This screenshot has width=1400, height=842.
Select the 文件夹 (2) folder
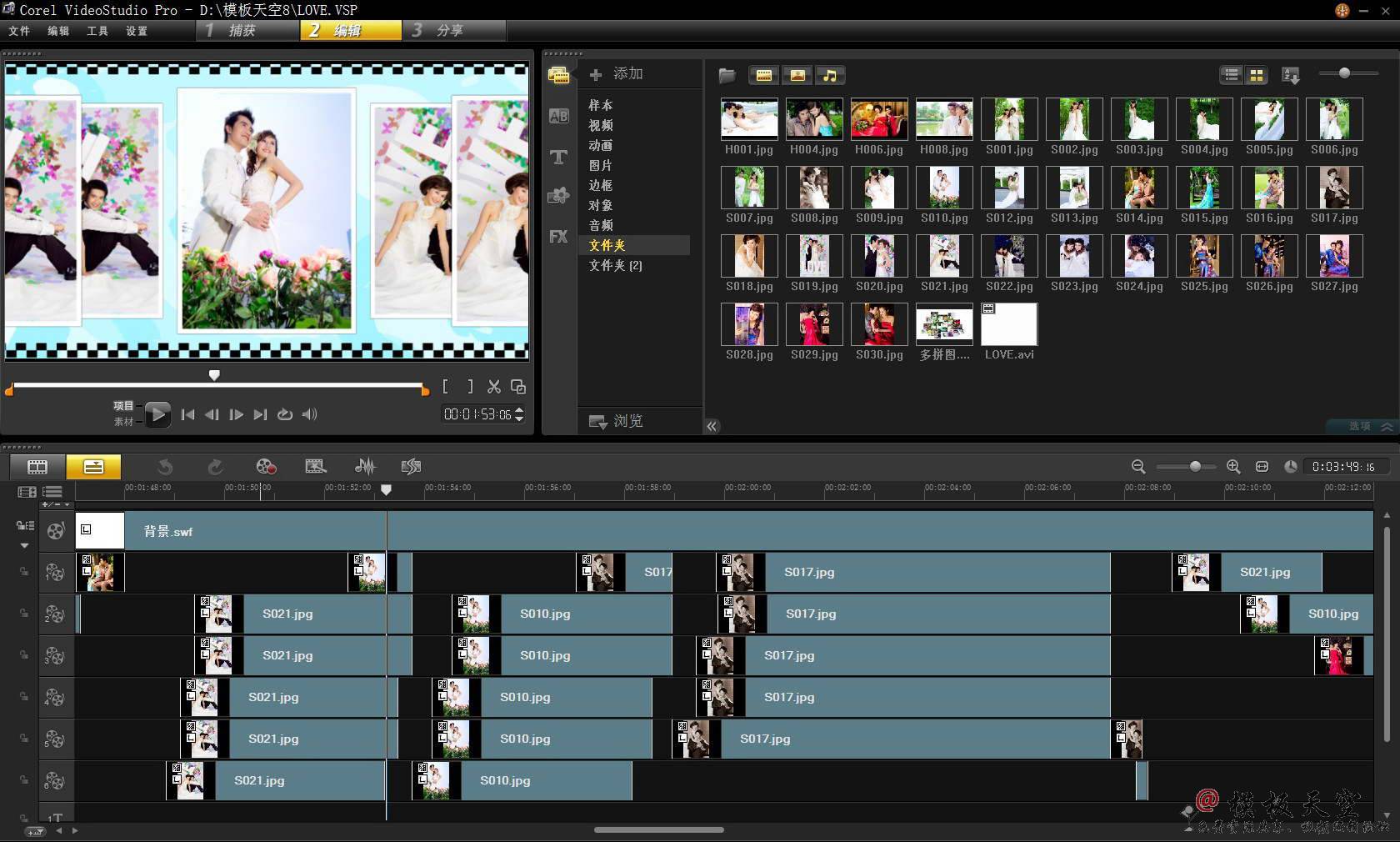click(616, 265)
